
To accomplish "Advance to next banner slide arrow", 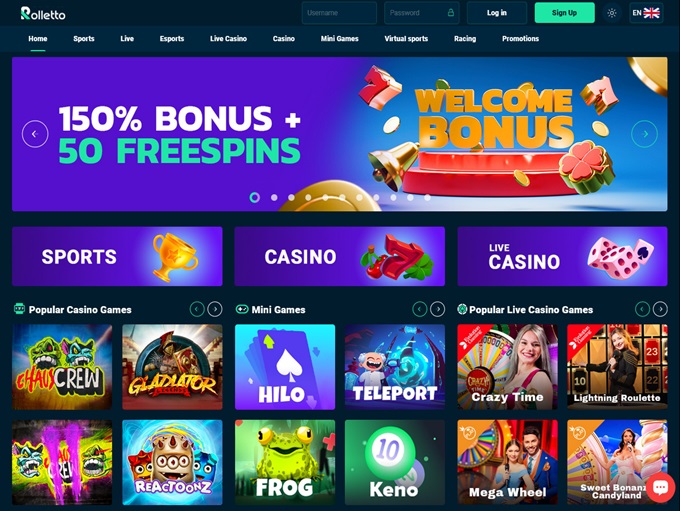I will pyautogui.click(x=644, y=134).
